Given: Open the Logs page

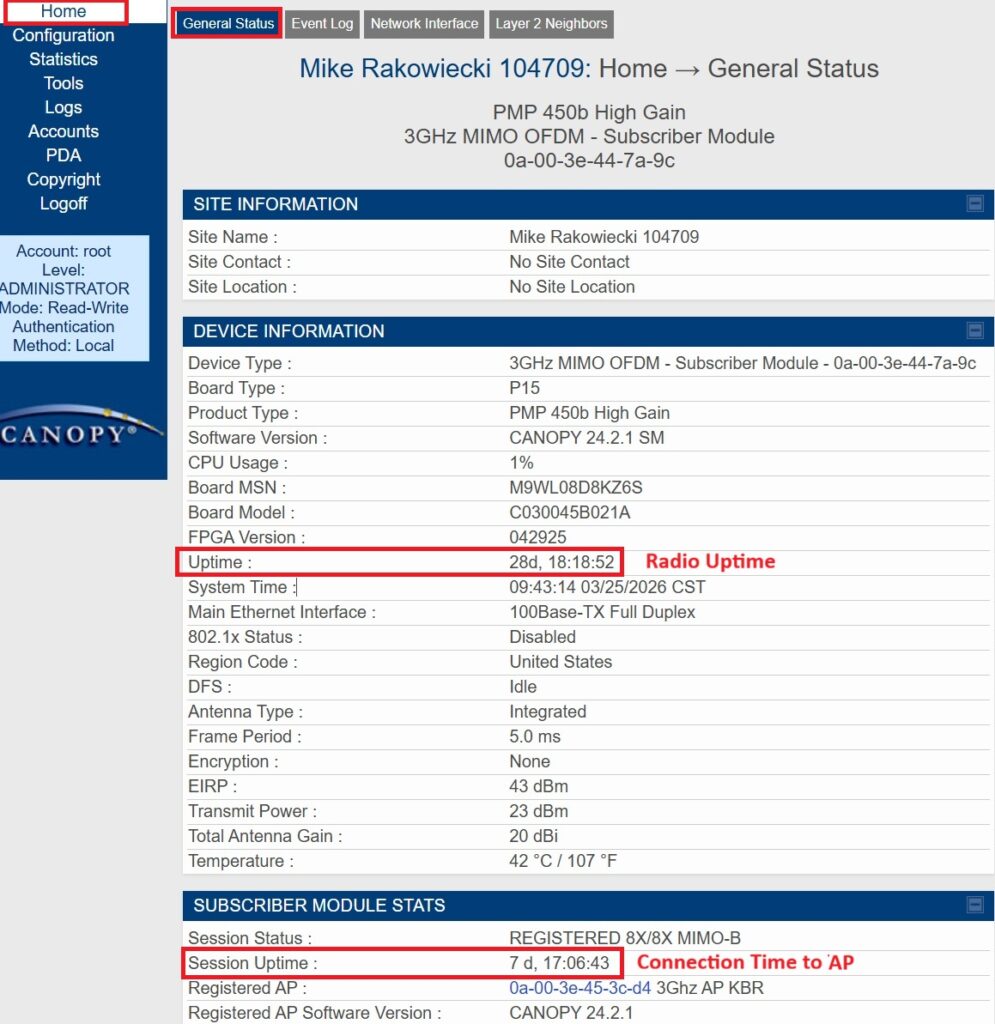Looking at the screenshot, I should [x=63, y=108].
